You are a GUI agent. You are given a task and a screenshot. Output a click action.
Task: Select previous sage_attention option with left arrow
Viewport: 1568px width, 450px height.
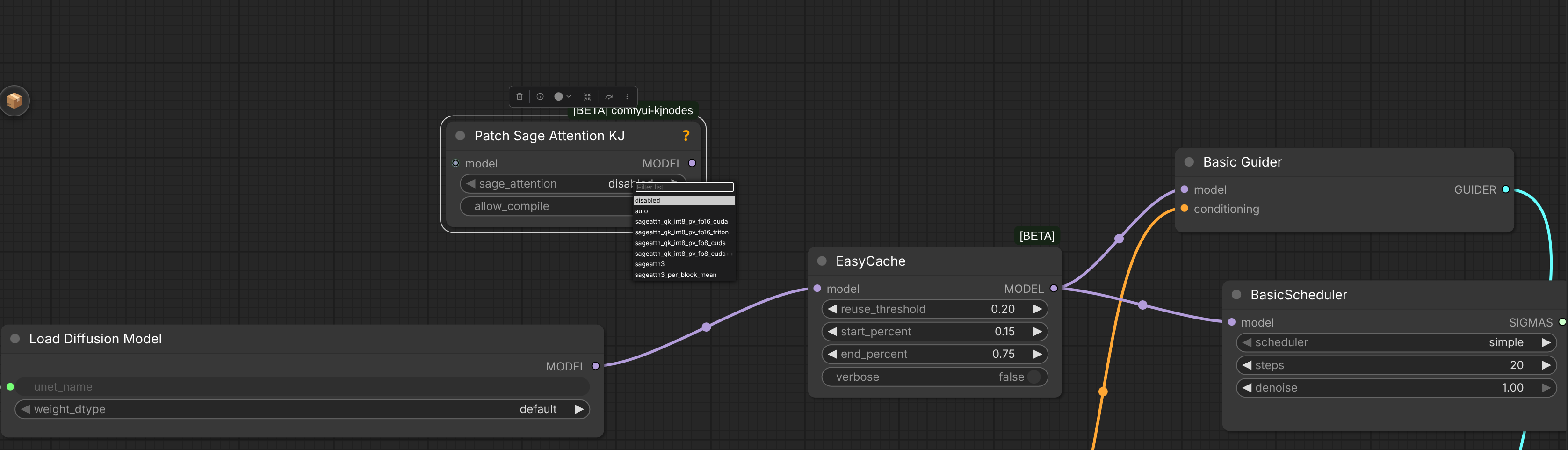coord(470,184)
